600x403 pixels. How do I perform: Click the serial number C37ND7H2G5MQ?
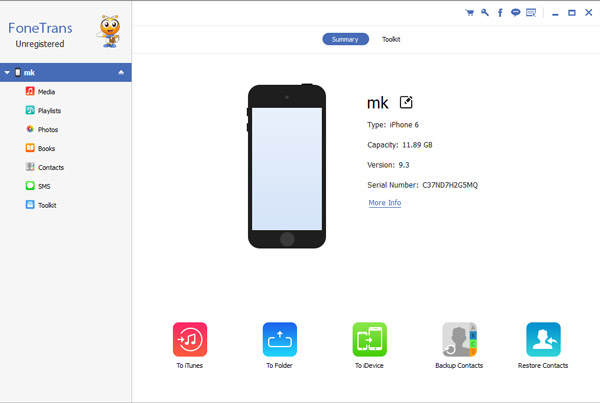click(x=450, y=185)
